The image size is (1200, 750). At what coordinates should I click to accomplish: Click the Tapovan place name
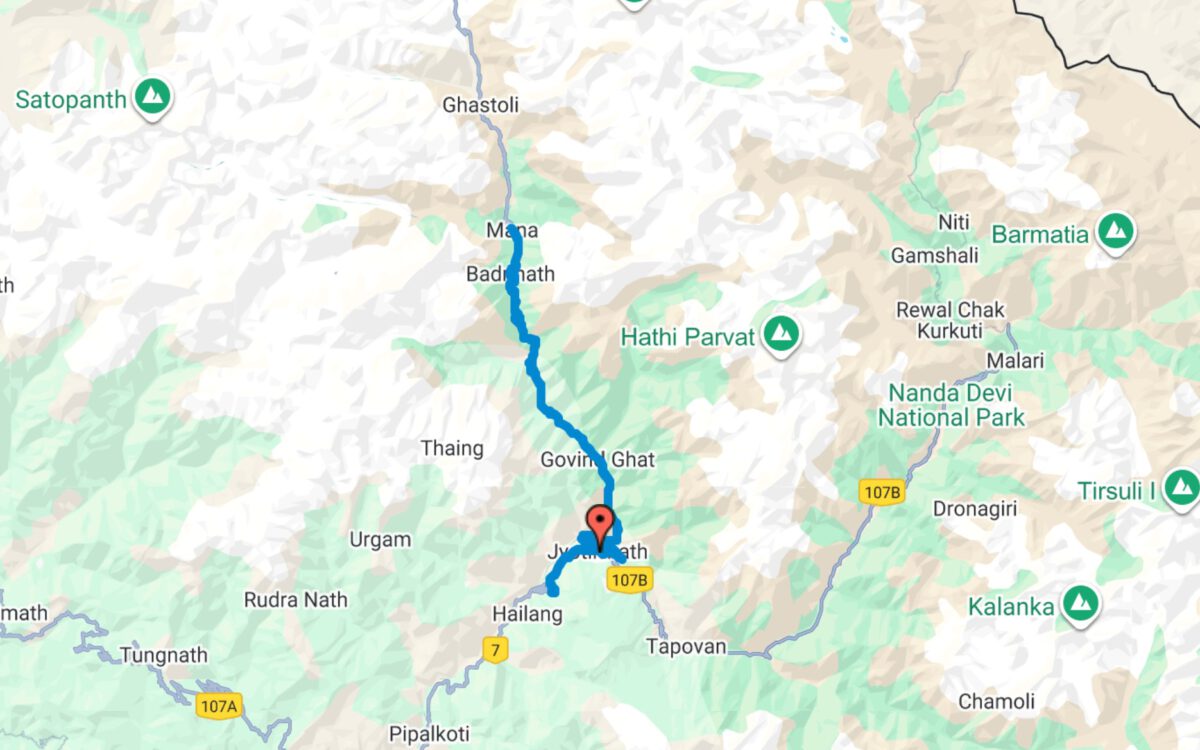point(686,646)
